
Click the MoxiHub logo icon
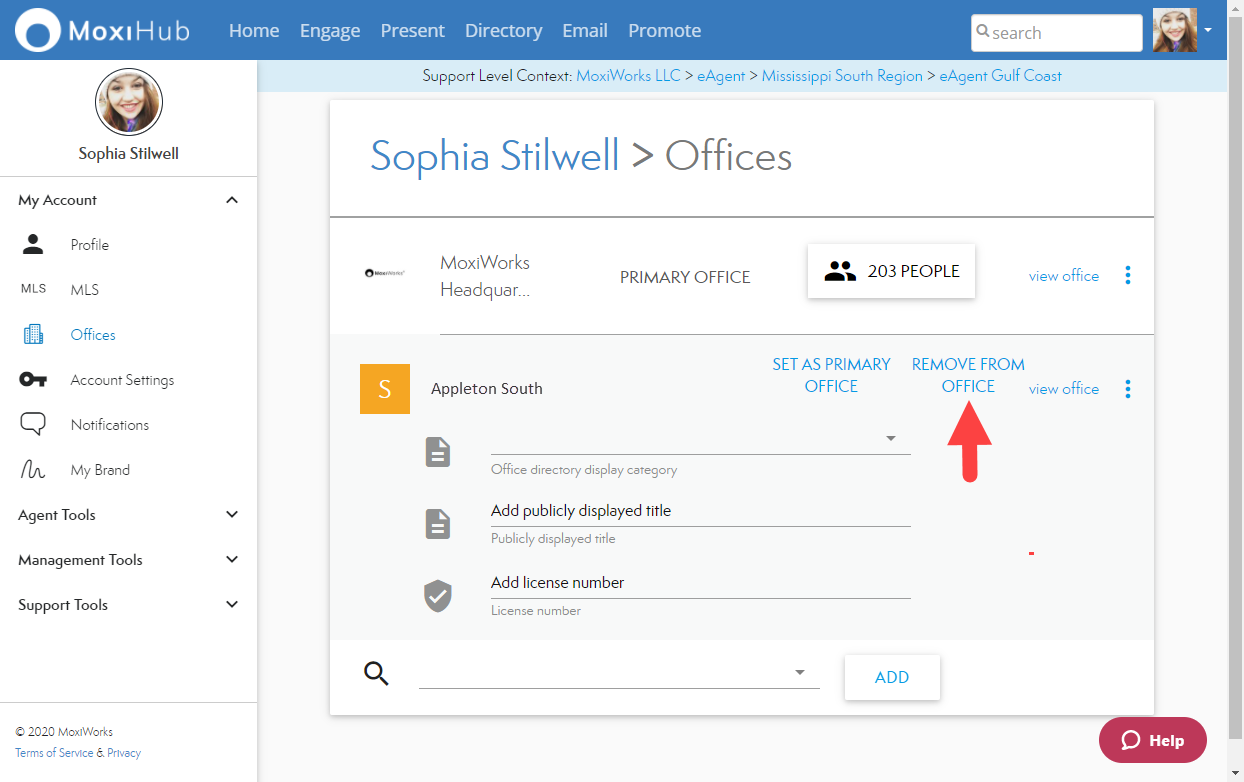pos(38,30)
